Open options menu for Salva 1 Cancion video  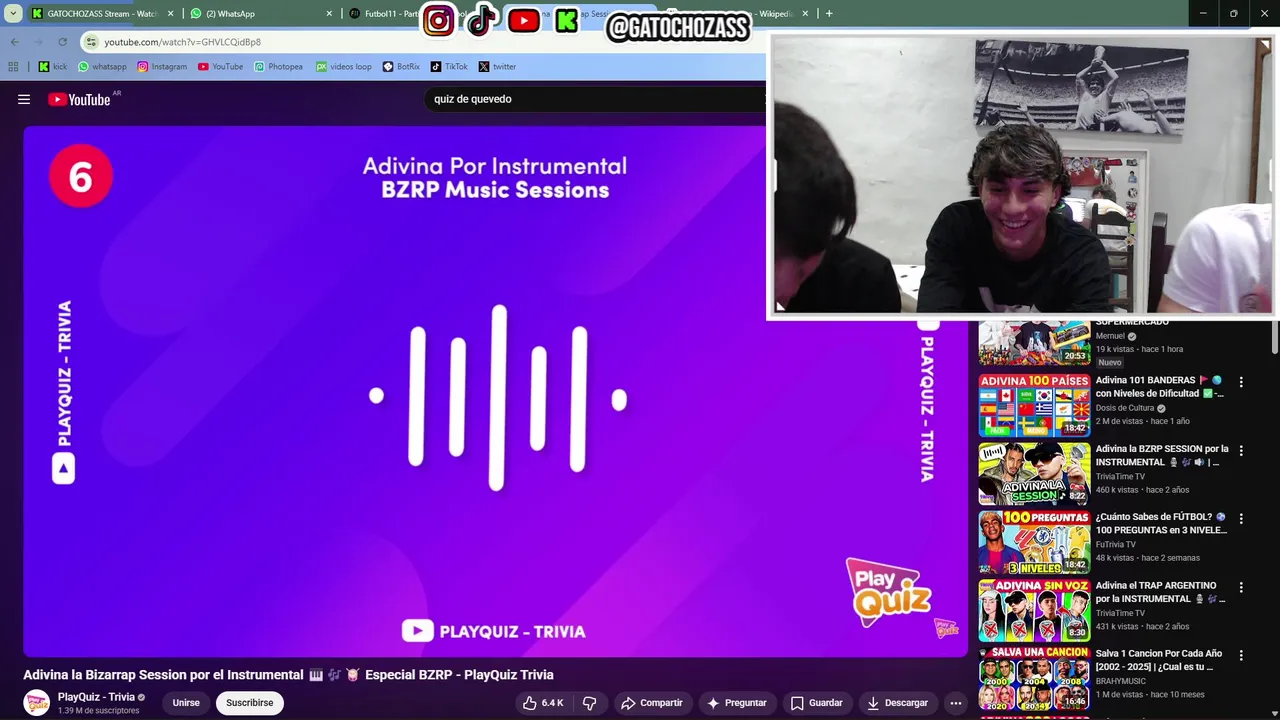[1241, 655]
